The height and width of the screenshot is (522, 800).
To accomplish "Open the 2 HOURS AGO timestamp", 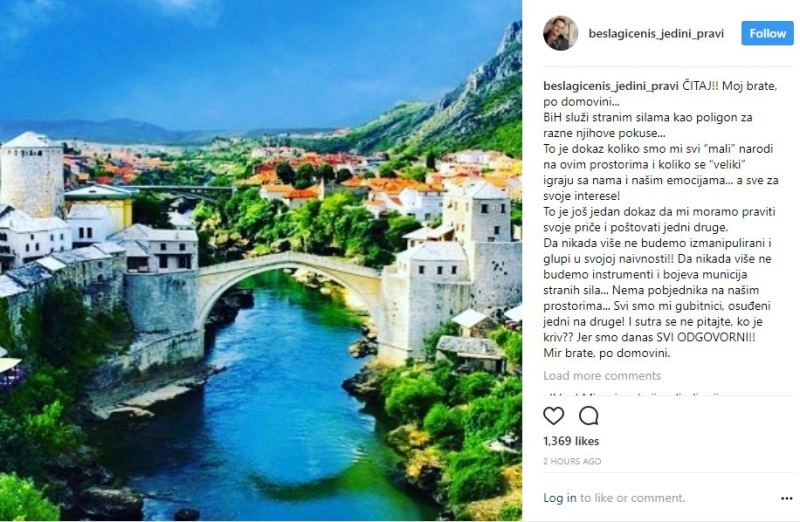I will pyautogui.click(x=572, y=461).
